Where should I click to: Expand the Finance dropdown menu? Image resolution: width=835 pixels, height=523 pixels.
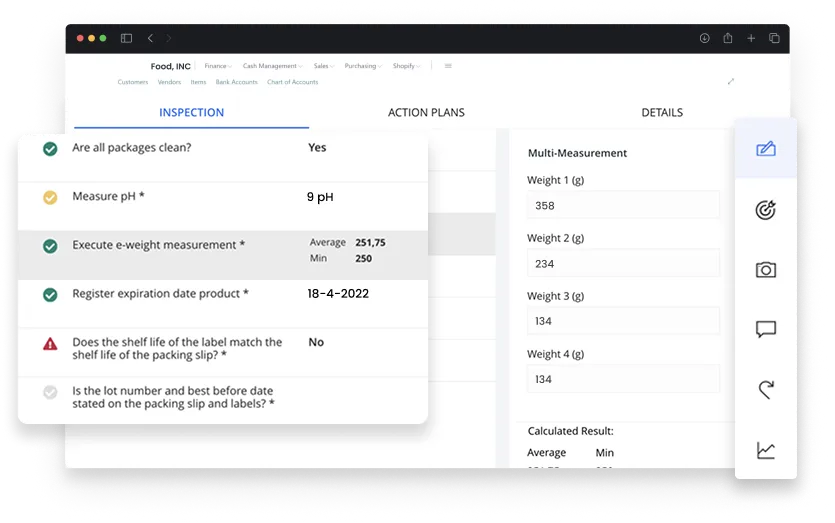coord(217,66)
